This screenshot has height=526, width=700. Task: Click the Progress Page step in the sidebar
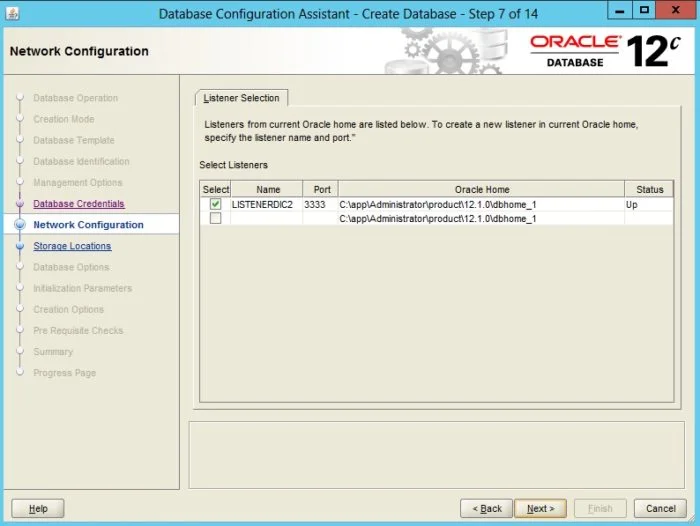click(64, 373)
